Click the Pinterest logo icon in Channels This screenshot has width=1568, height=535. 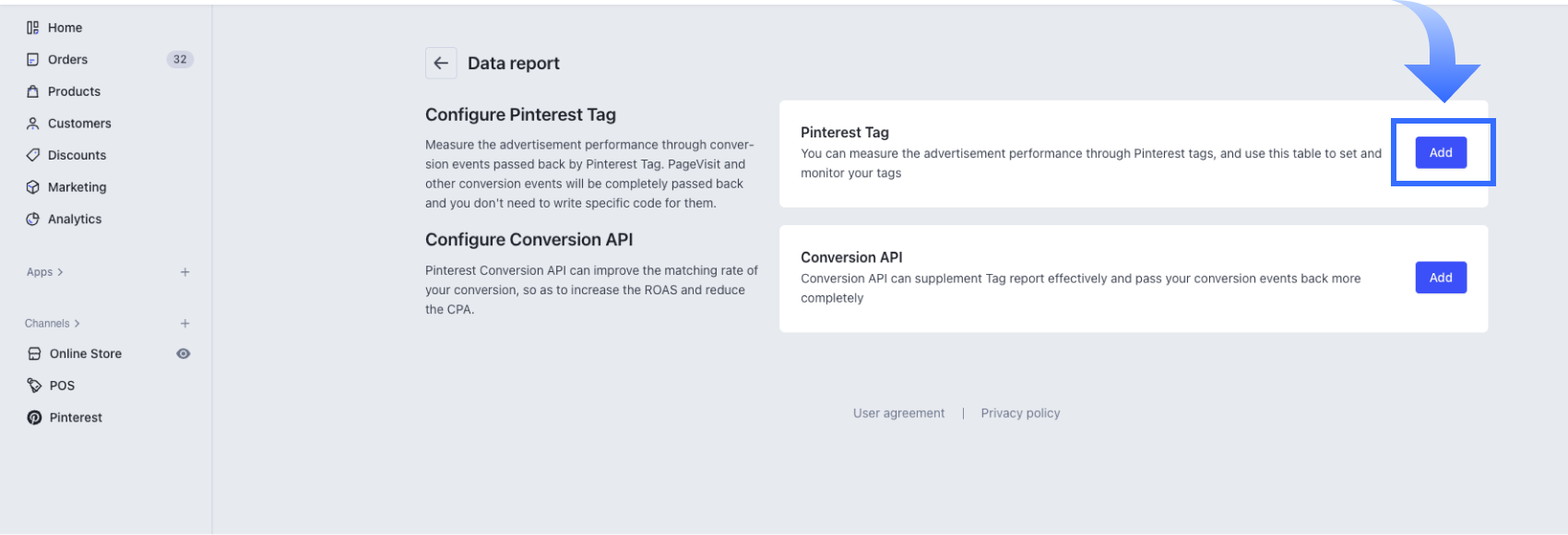pos(34,418)
